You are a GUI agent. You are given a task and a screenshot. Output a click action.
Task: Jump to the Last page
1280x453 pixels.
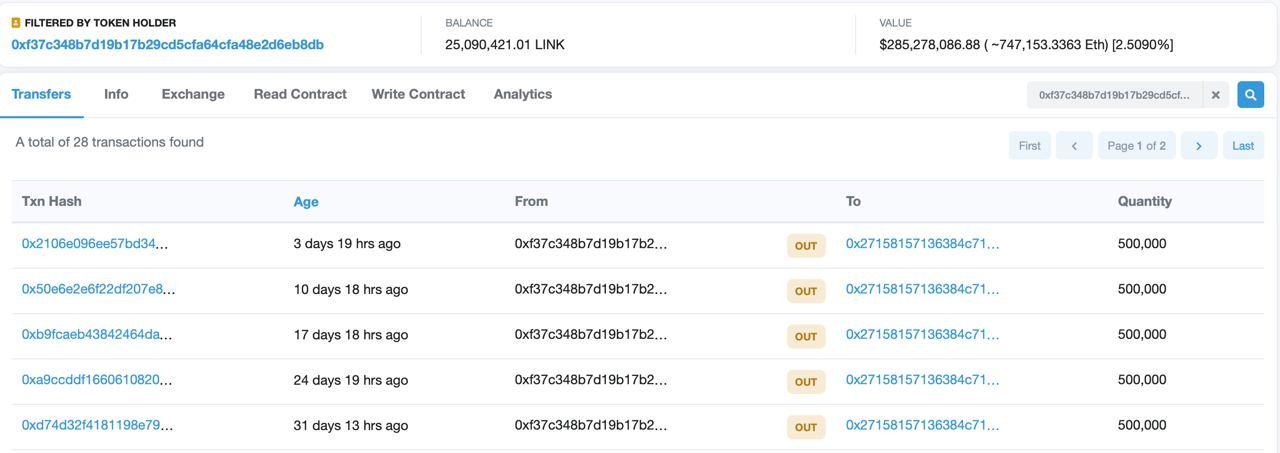click(x=1243, y=146)
